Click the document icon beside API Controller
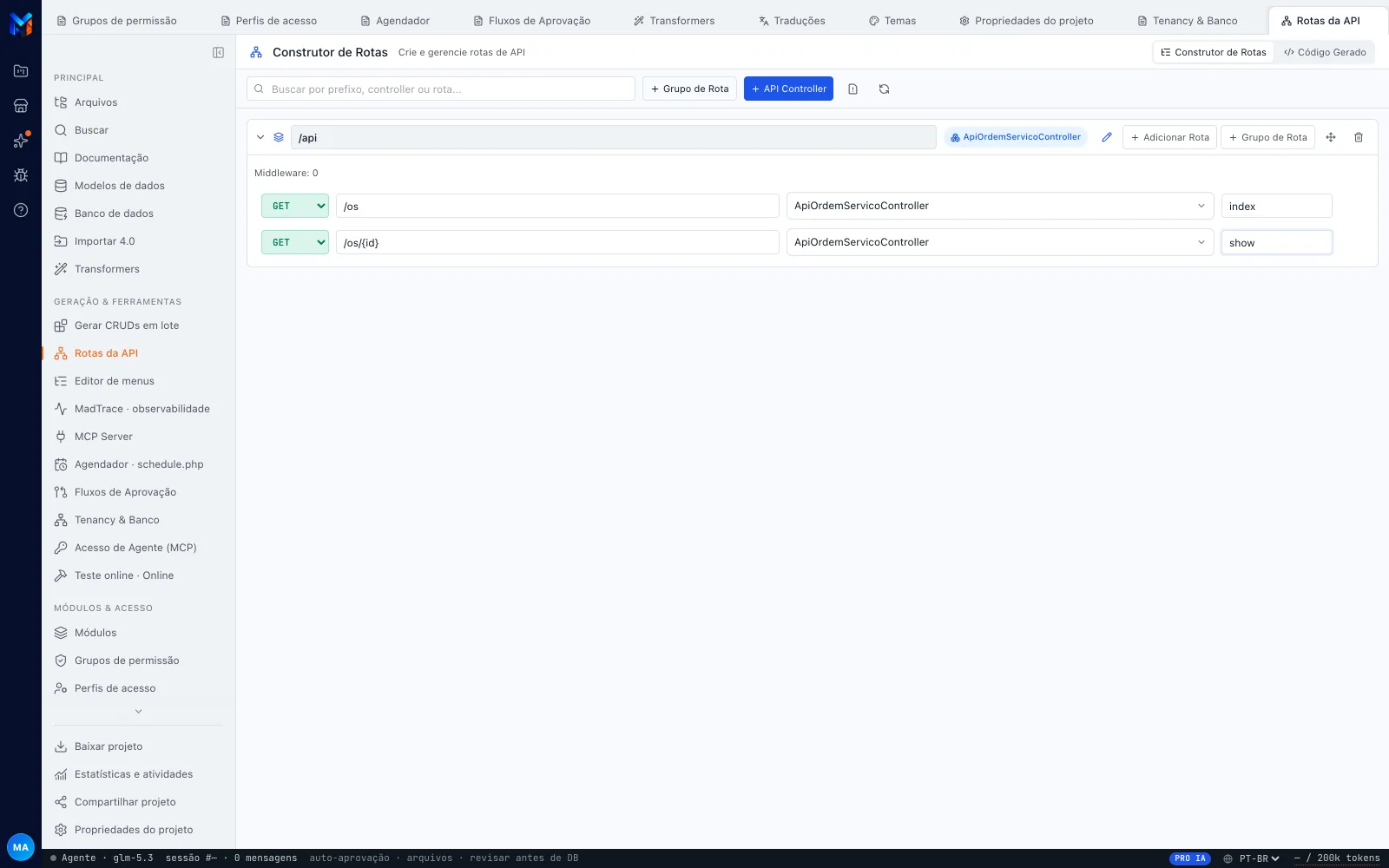This screenshot has height=868, width=1389. point(852,89)
